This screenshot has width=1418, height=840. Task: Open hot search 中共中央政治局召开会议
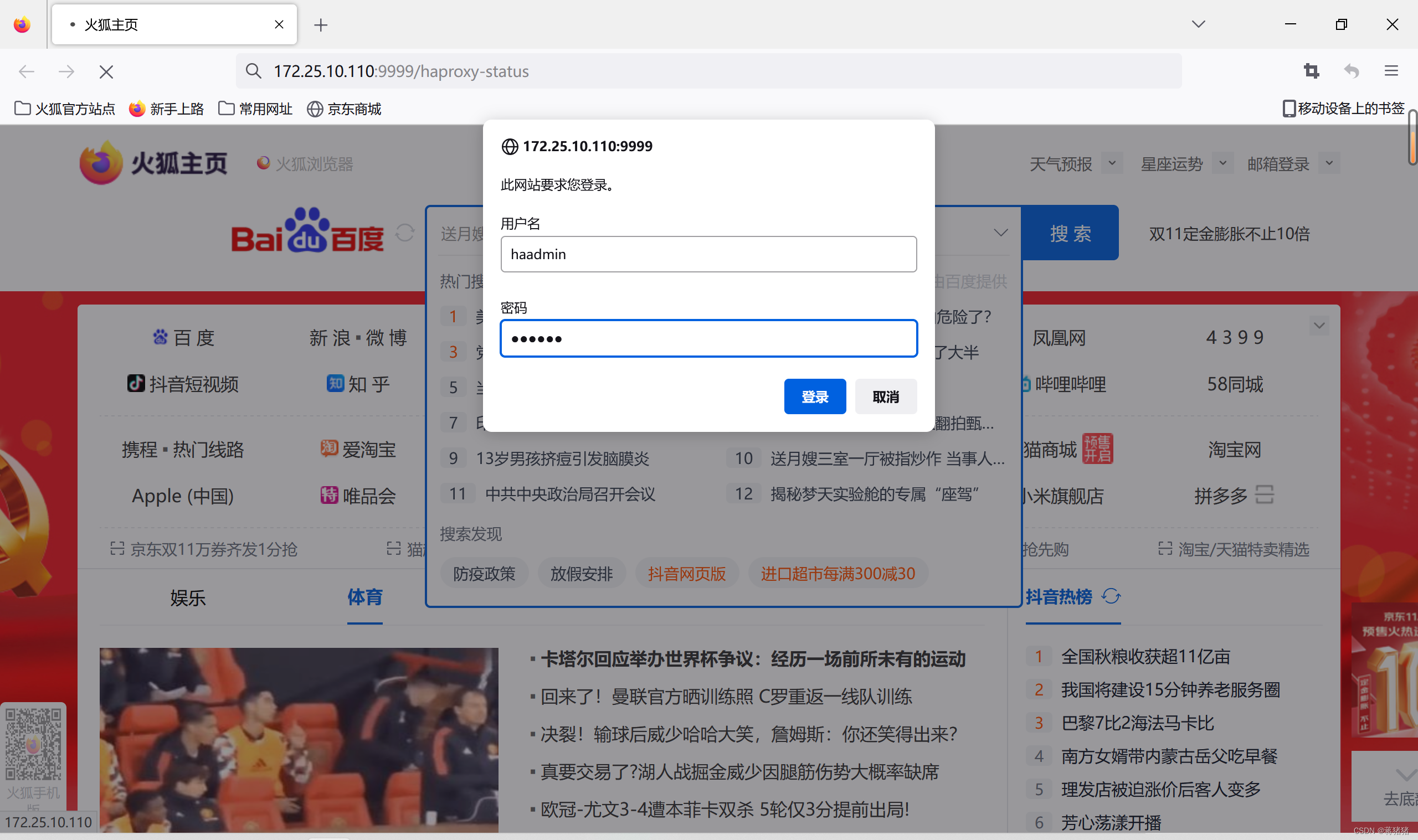pyautogui.click(x=570, y=494)
